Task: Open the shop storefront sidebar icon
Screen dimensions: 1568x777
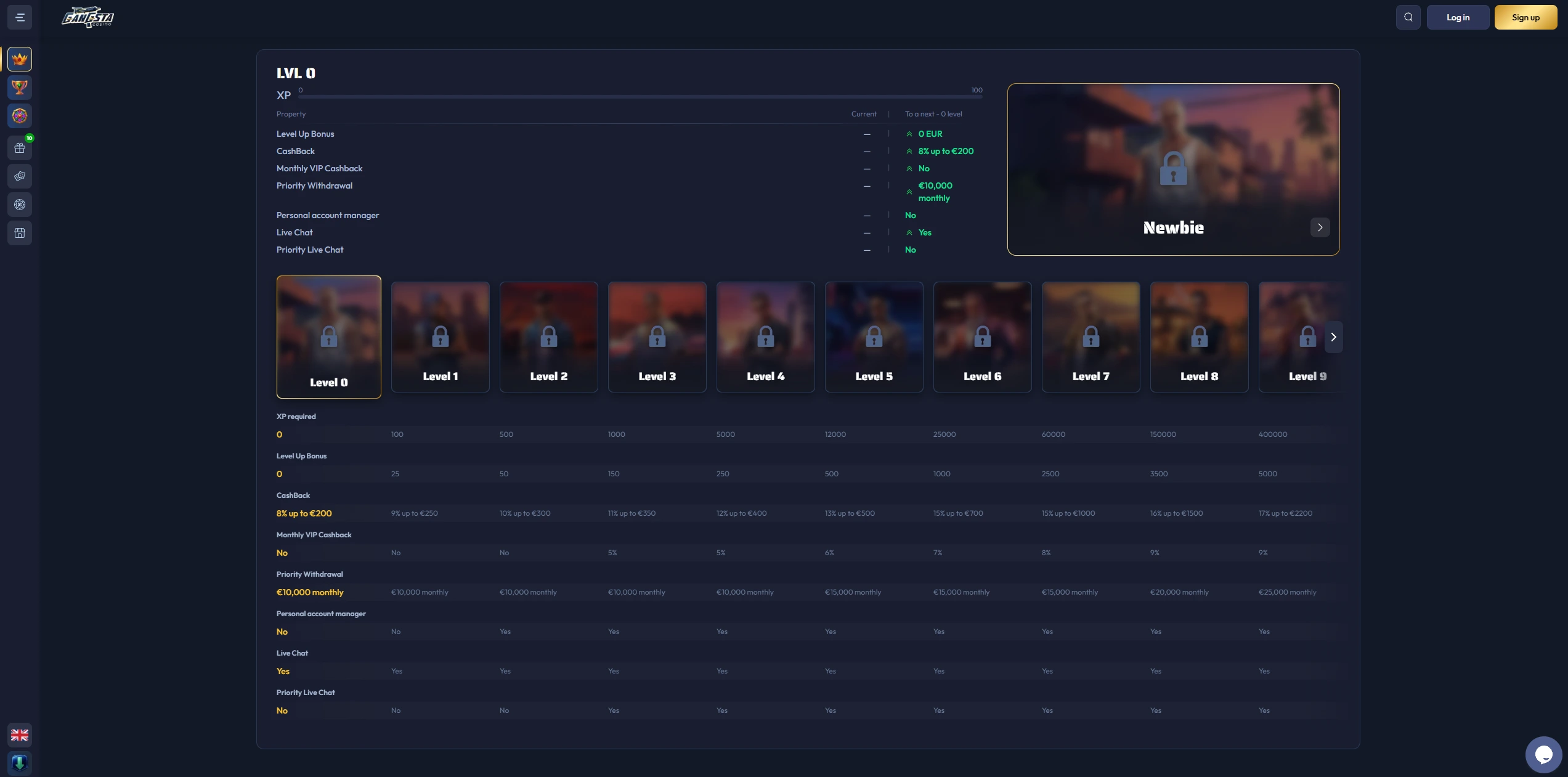Action: pos(20,233)
